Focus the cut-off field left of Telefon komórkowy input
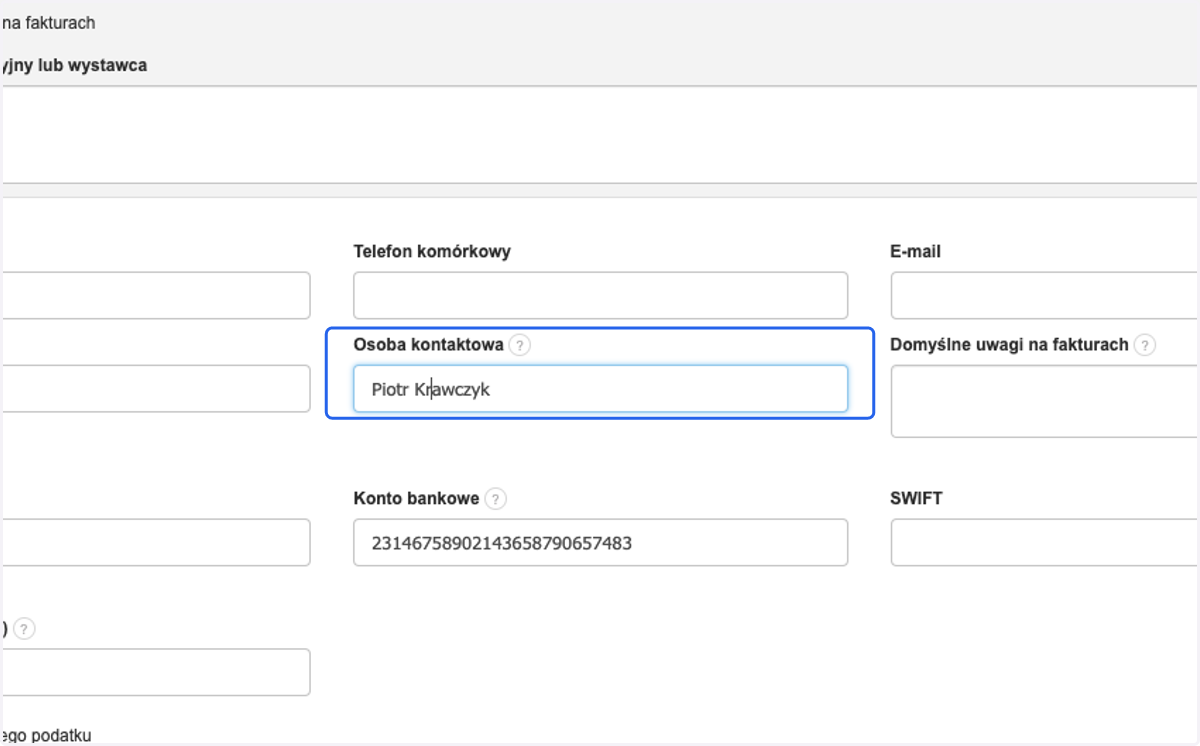This screenshot has height=746, width=1200. 155,296
